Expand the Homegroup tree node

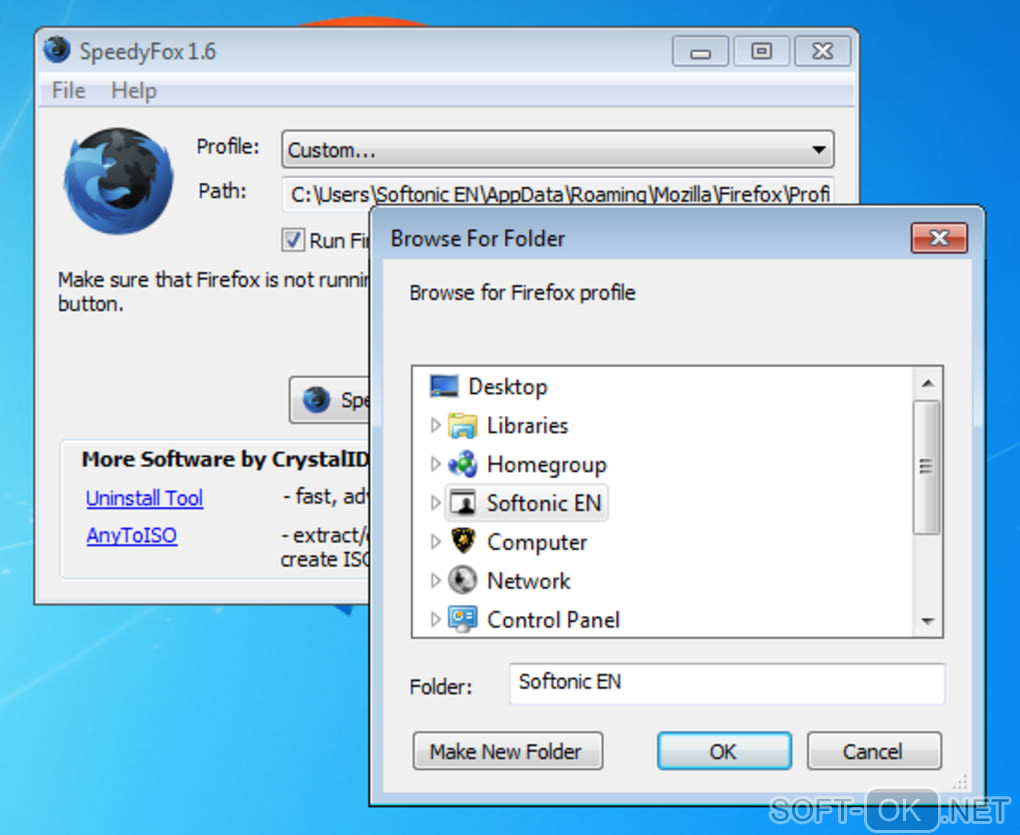(x=435, y=464)
